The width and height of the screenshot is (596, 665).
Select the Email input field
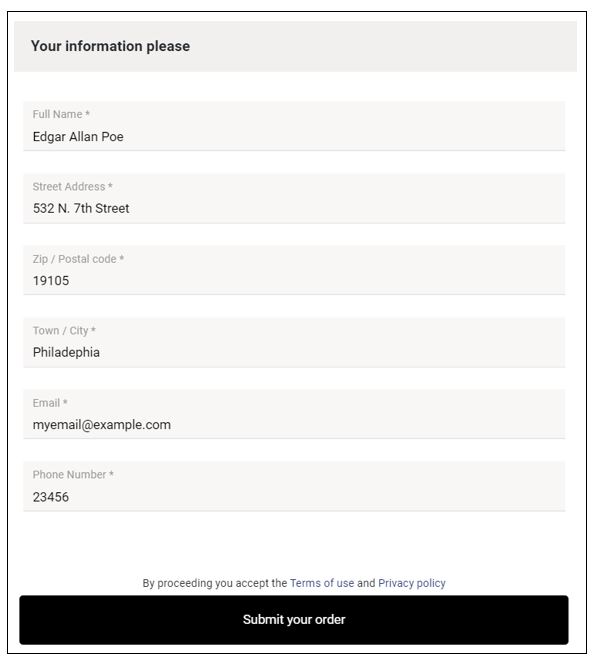tap(294, 414)
